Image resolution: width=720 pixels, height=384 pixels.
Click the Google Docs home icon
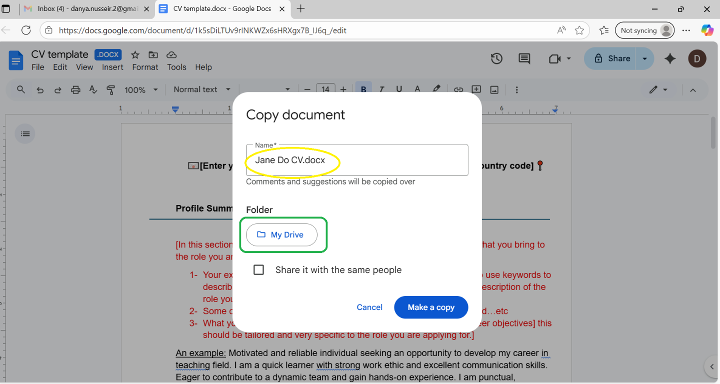[16, 60]
